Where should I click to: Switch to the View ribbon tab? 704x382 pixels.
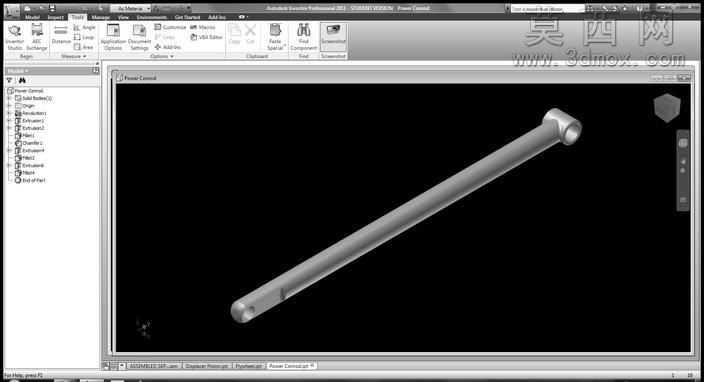click(123, 17)
